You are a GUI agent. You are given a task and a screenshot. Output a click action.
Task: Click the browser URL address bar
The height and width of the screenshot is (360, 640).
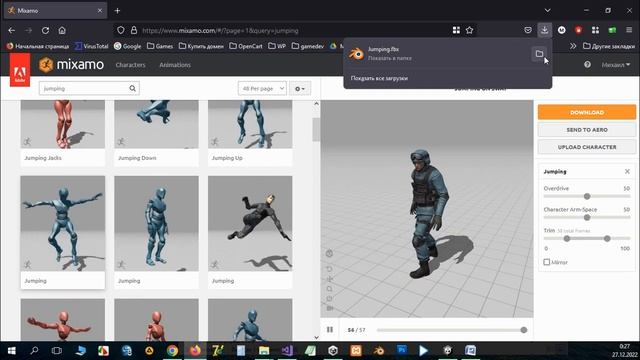294,31
